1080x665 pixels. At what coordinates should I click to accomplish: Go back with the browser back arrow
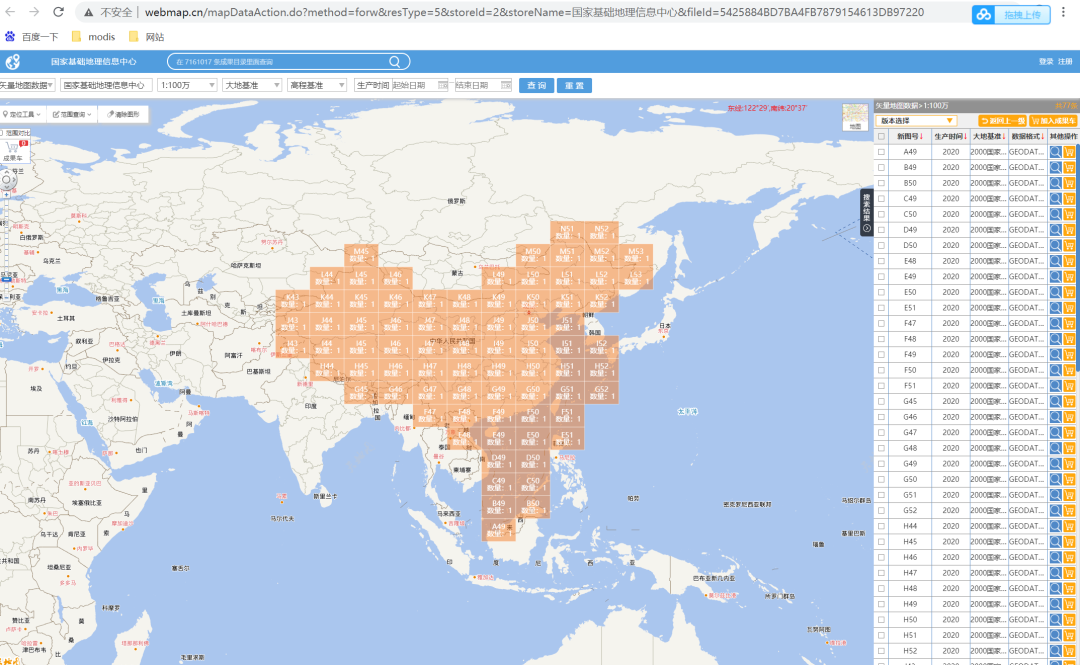tap(10, 12)
